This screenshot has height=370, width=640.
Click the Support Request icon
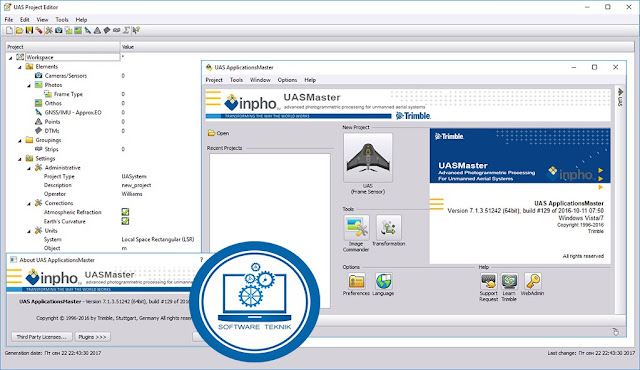[489, 281]
